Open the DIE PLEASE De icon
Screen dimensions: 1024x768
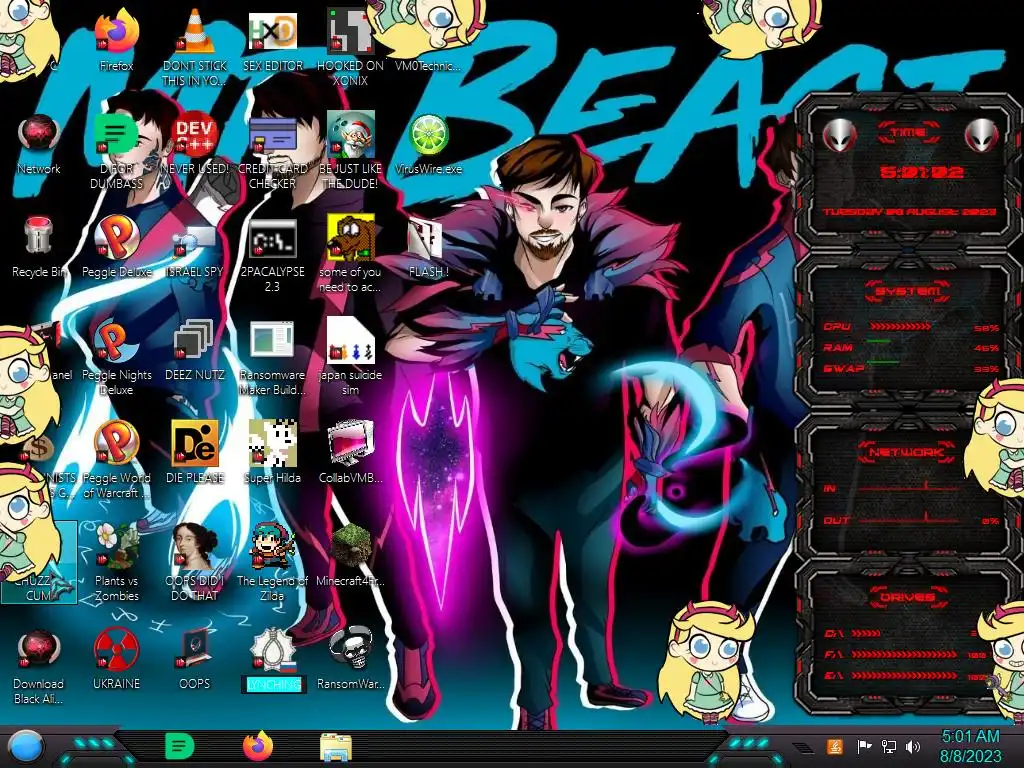coord(195,443)
